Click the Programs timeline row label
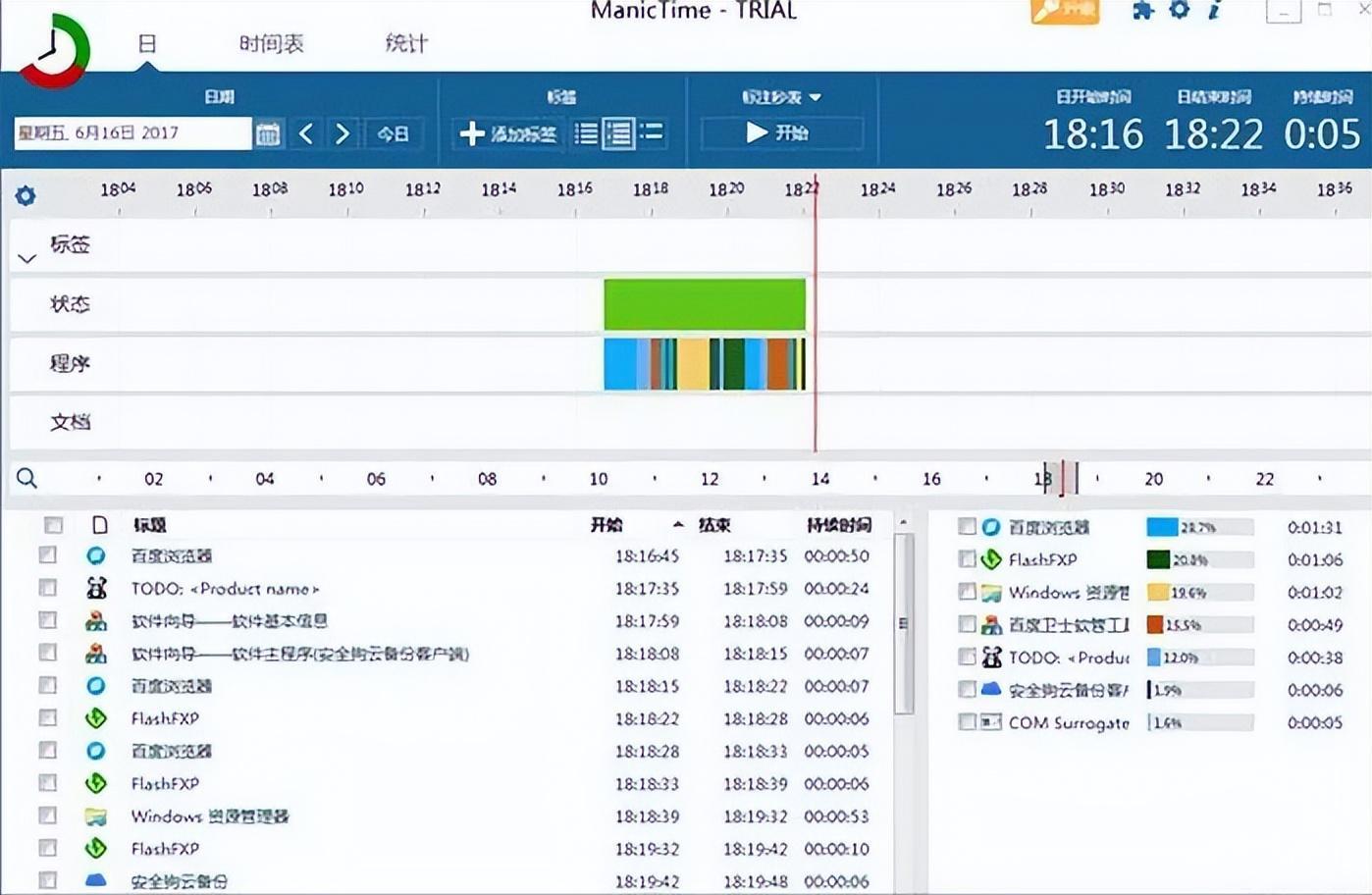 (x=70, y=363)
